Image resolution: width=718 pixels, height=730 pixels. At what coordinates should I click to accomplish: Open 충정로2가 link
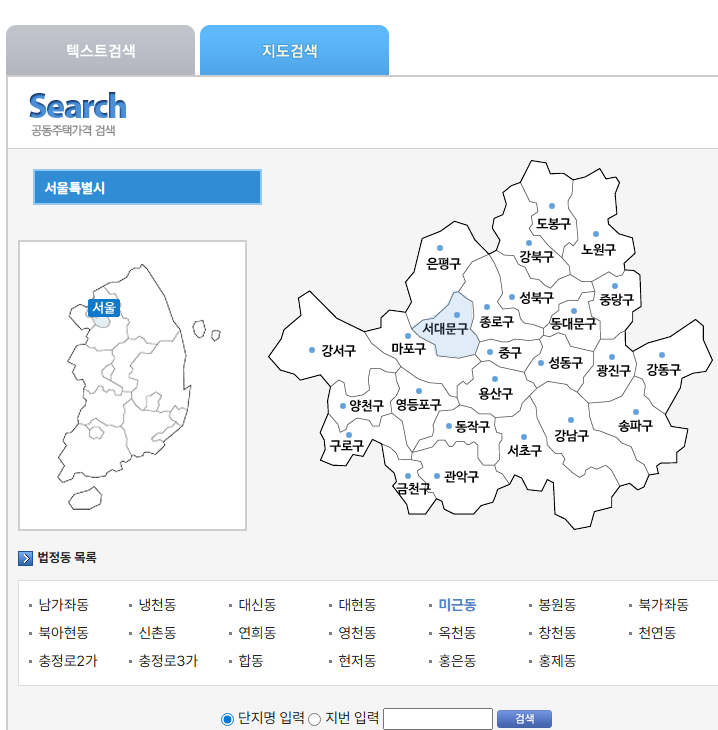pos(68,661)
